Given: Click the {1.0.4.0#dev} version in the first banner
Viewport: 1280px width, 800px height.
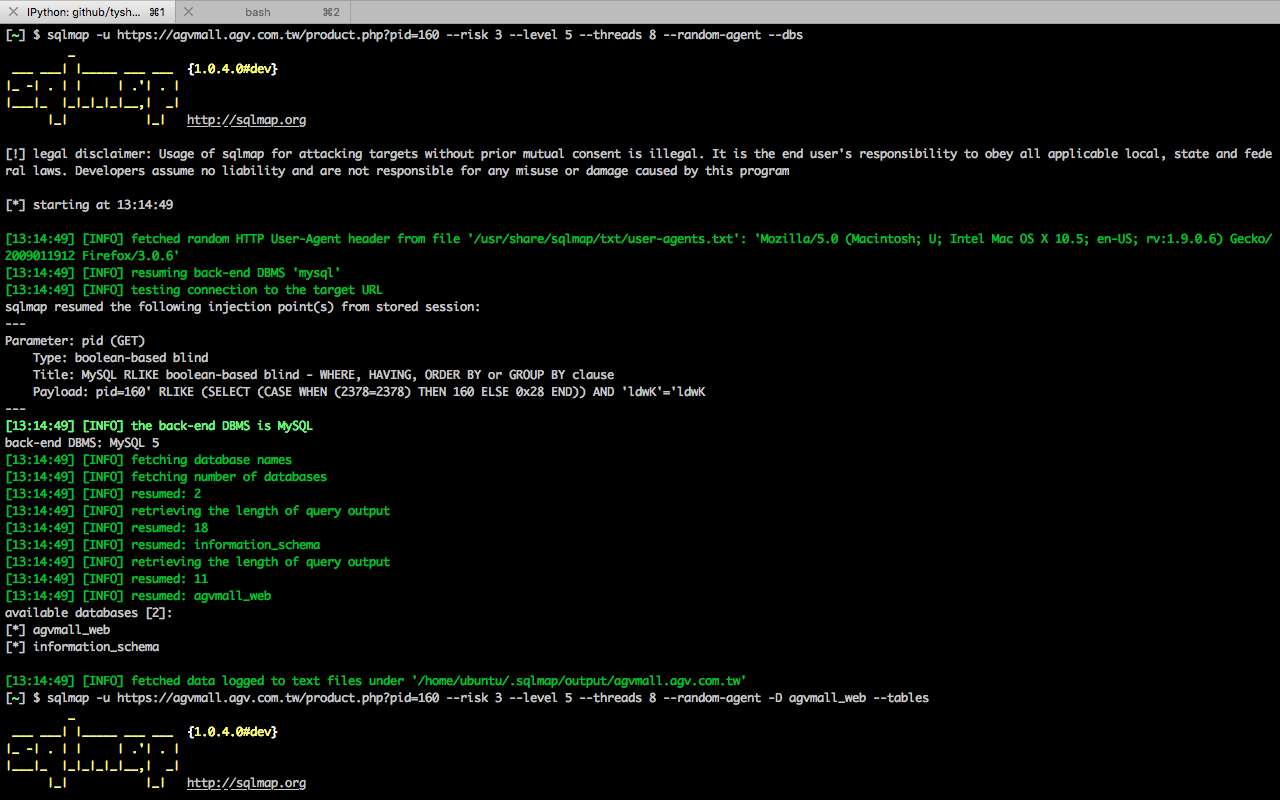Looking at the screenshot, I should [232, 69].
